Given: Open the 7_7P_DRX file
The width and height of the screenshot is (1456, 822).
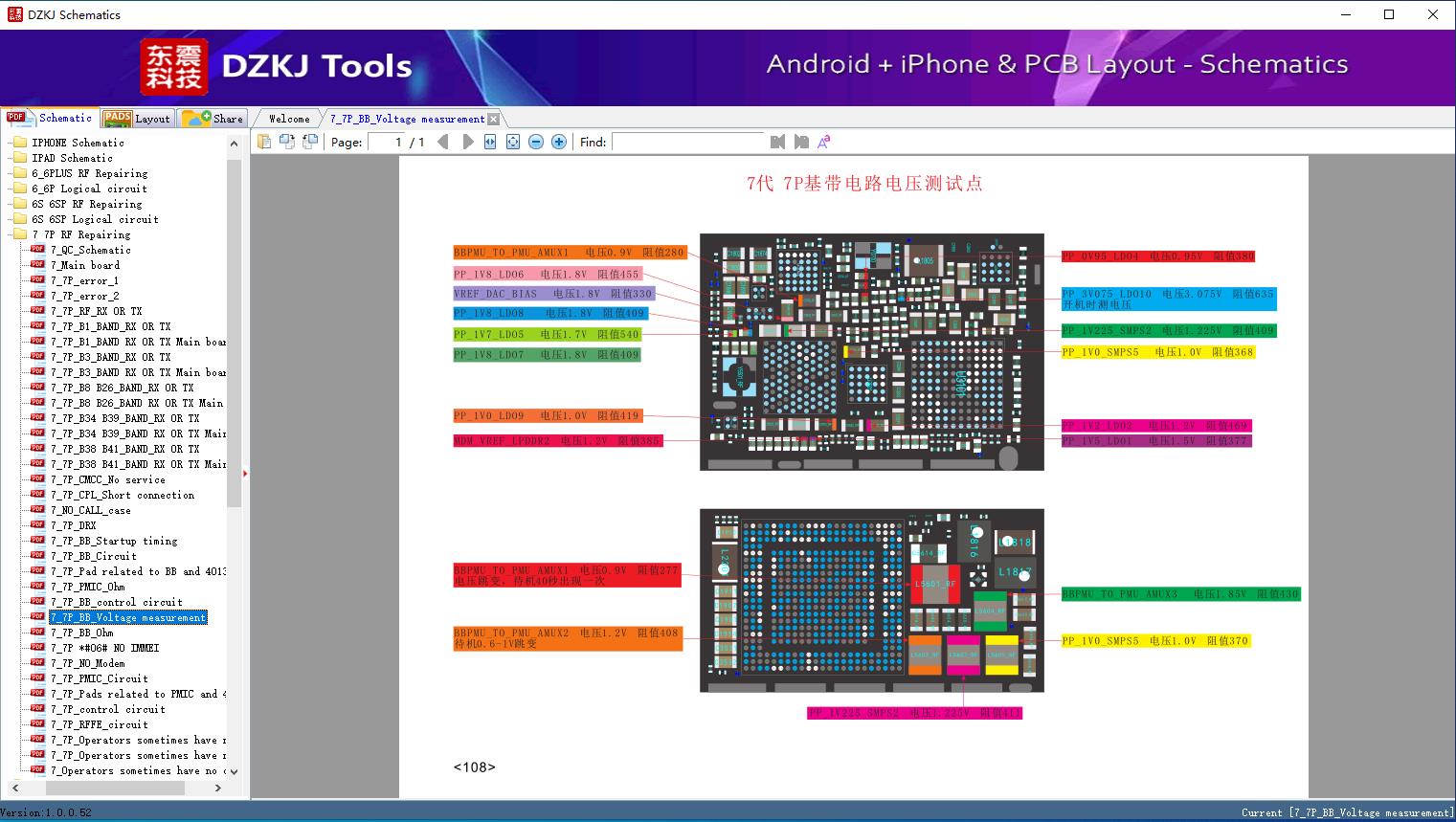Looking at the screenshot, I should tap(73, 525).
